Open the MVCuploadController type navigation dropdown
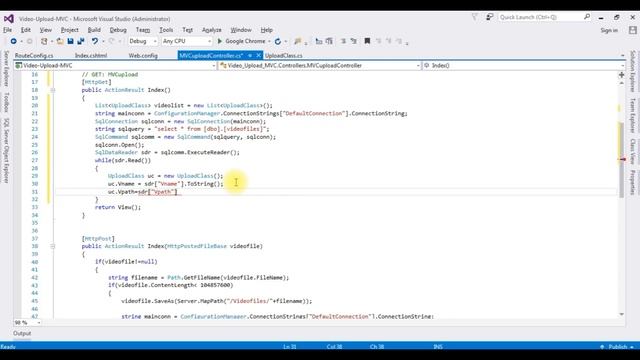Viewport: 640px width, 360px height. click(320, 66)
